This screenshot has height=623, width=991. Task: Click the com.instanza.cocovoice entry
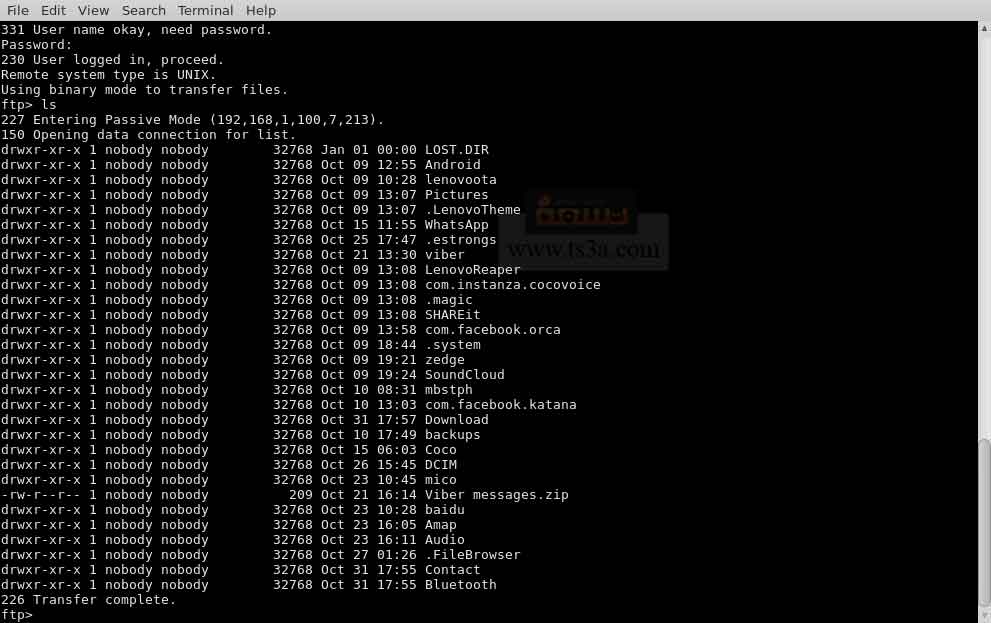513,285
